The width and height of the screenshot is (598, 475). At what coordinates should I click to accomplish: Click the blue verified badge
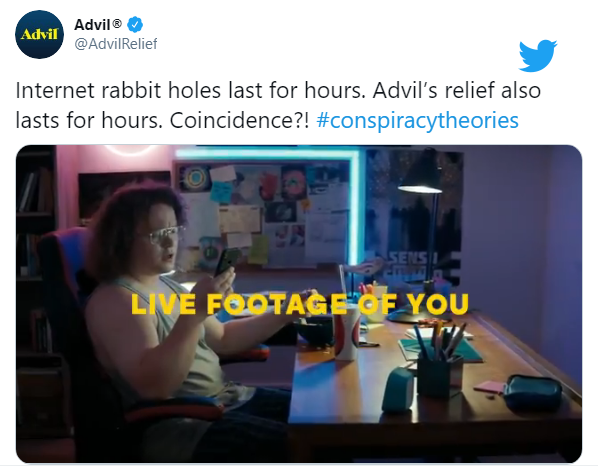click(x=135, y=25)
